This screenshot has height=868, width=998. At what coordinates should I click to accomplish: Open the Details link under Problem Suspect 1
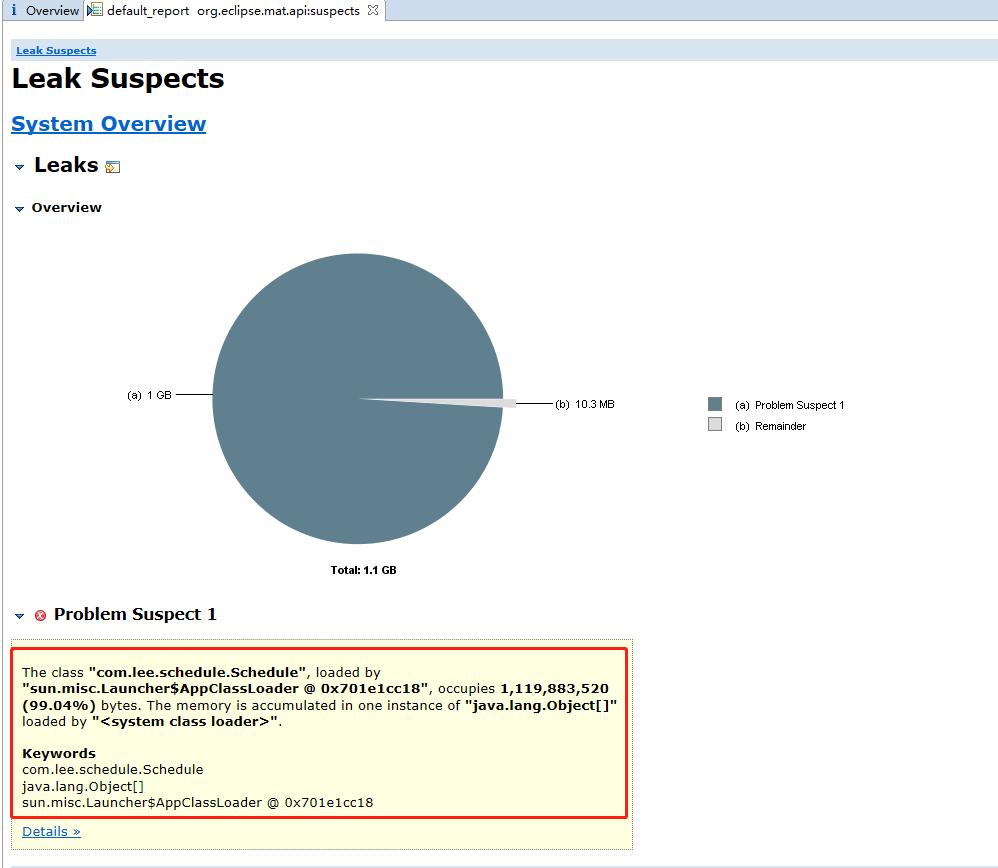(51, 832)
